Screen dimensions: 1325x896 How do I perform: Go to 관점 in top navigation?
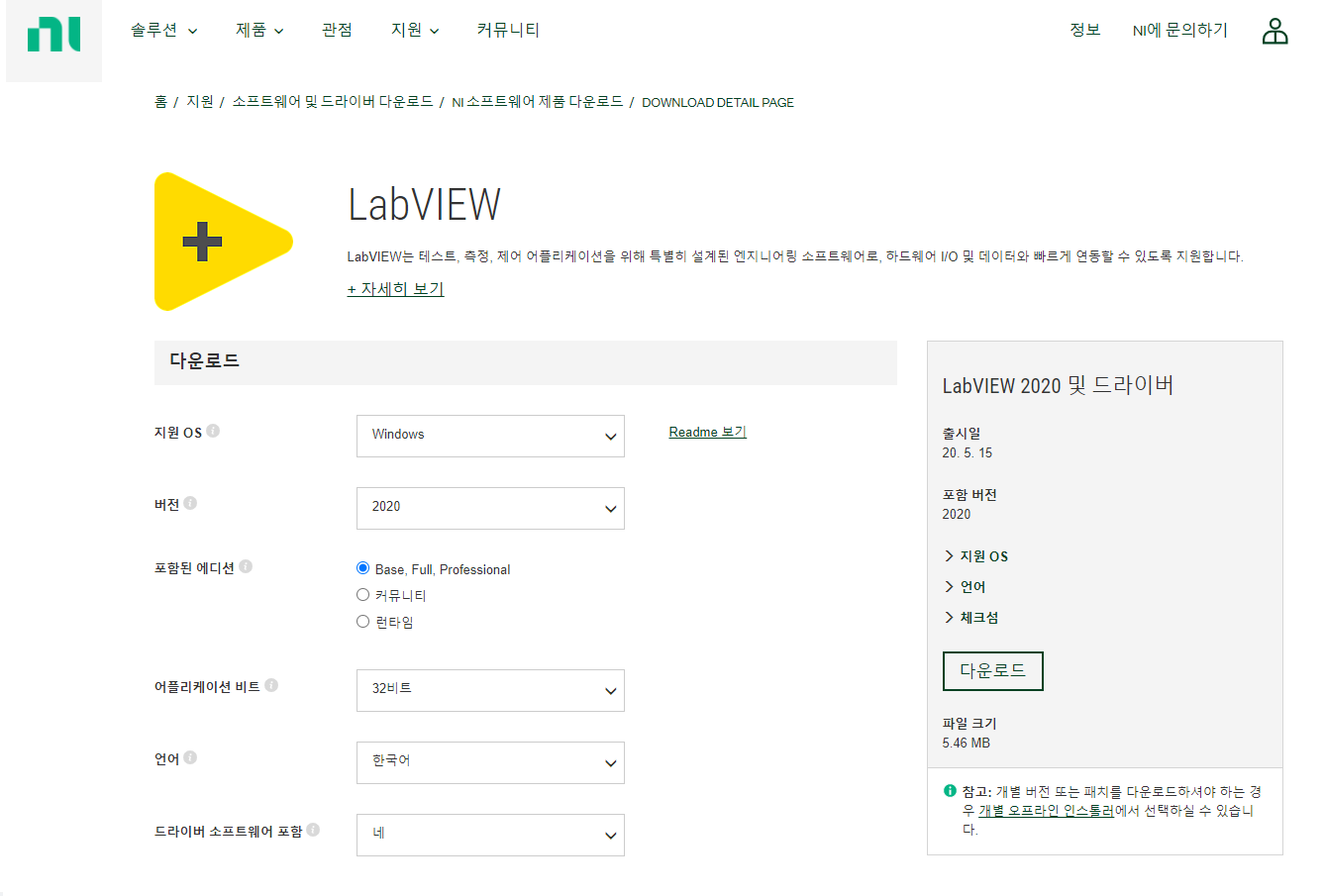(337, 31)
